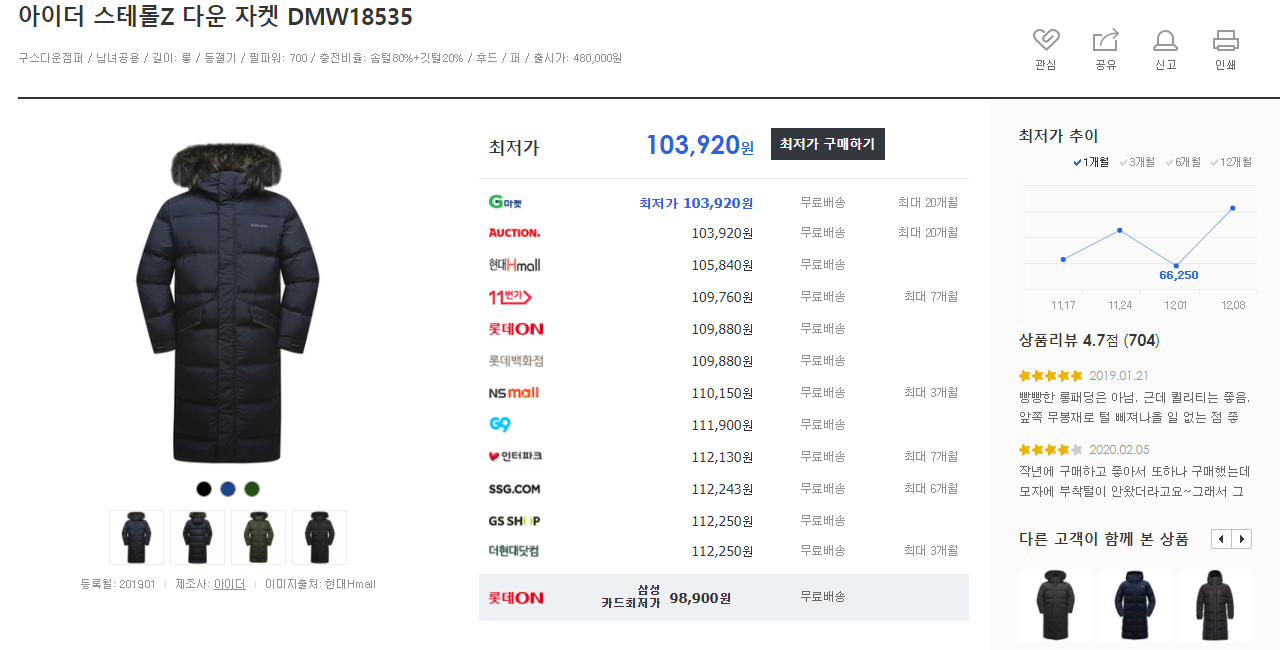1287x650 pixels.
Task: Select the blue color swatch
Action: [228, 489]
